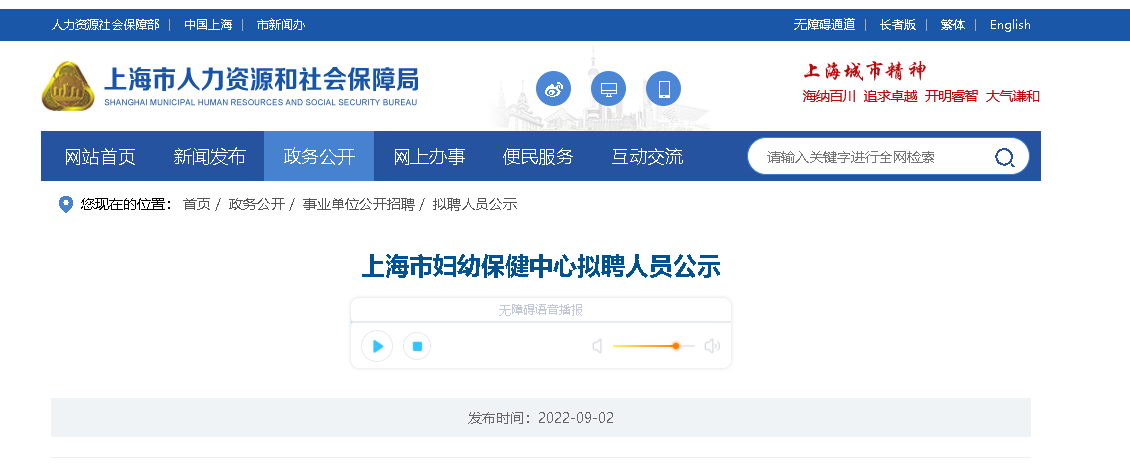The image size is (1130, 471).
Task: Play the audio broadcast
Action: tap(377, 346)
